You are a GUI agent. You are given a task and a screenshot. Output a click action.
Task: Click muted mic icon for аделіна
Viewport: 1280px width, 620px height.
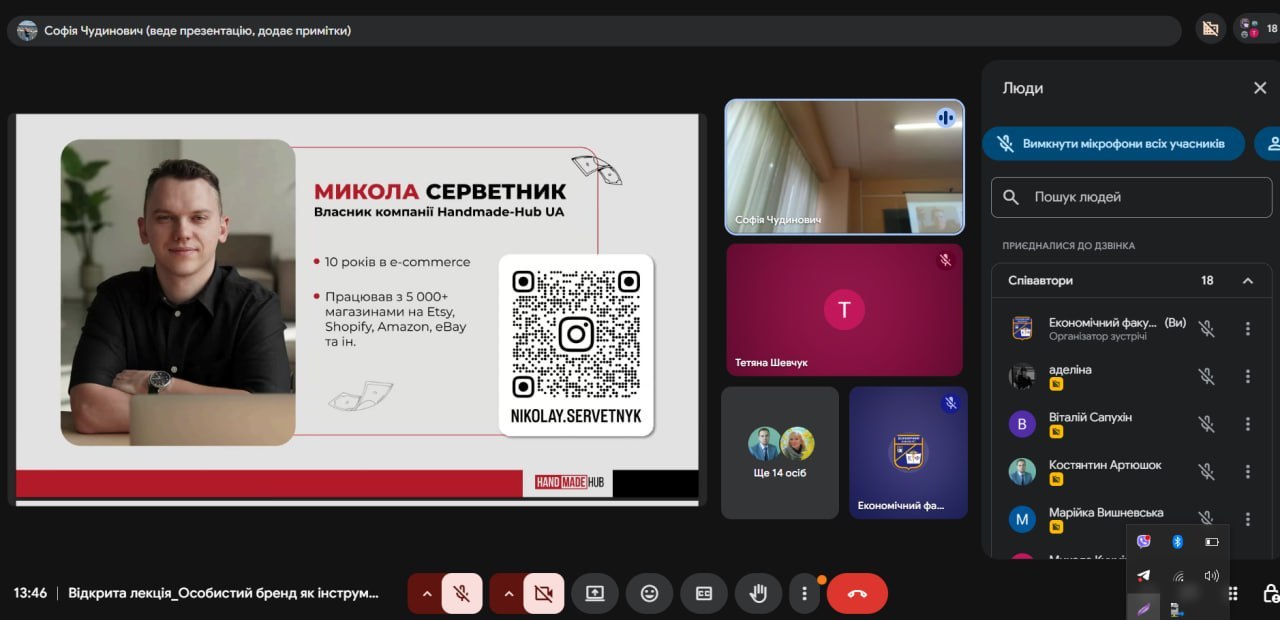click(x=1207, y=376)
